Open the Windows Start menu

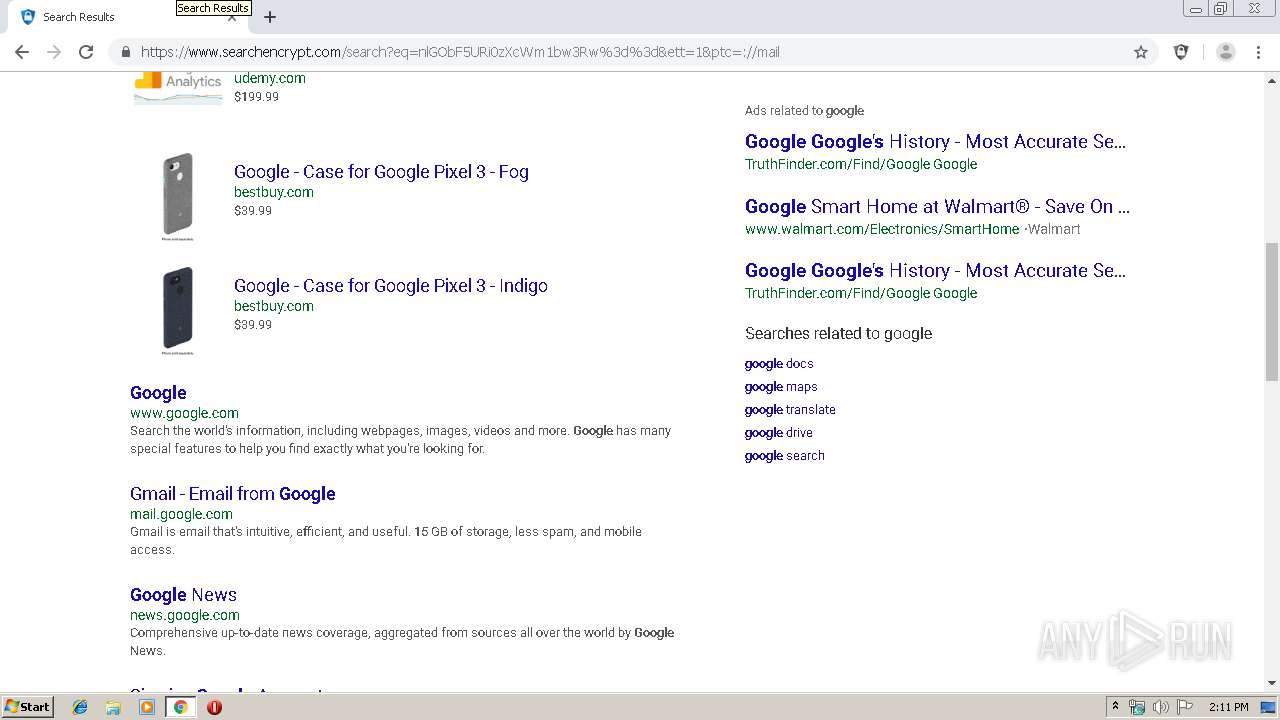pos(27,707)
